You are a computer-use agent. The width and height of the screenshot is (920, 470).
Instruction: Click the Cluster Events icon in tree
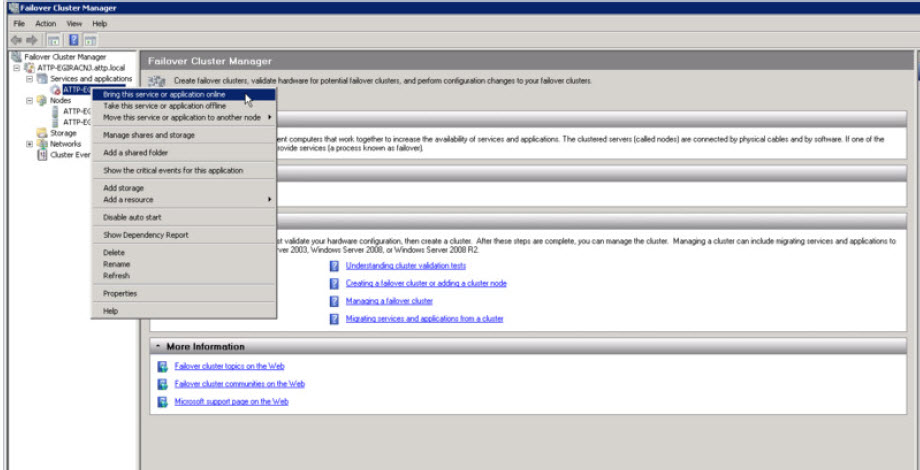pyautogui.click(x=42, y=155)
